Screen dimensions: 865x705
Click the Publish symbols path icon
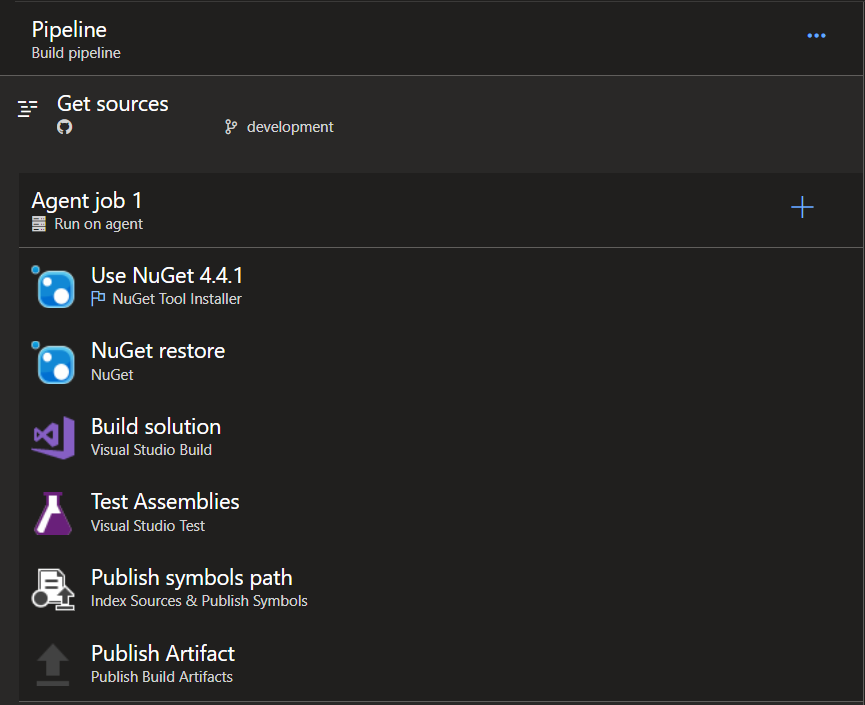(x=53, y=589)
